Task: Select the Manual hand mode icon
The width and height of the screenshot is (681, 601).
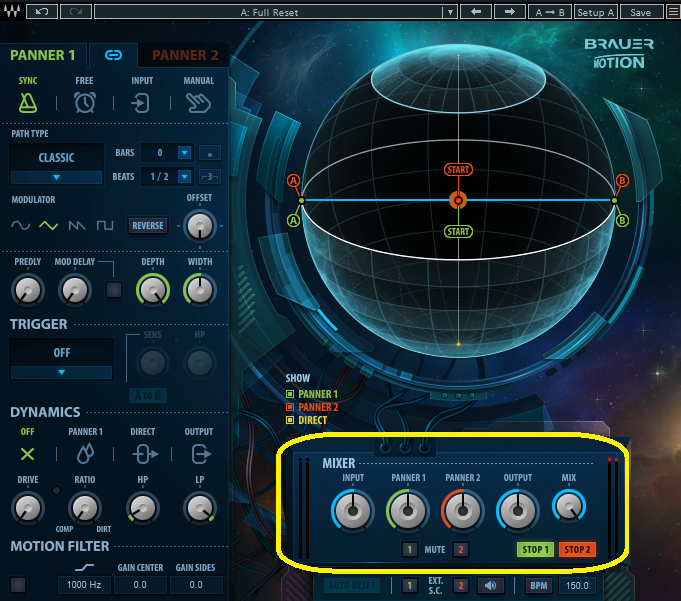Action: pos(199,102)
